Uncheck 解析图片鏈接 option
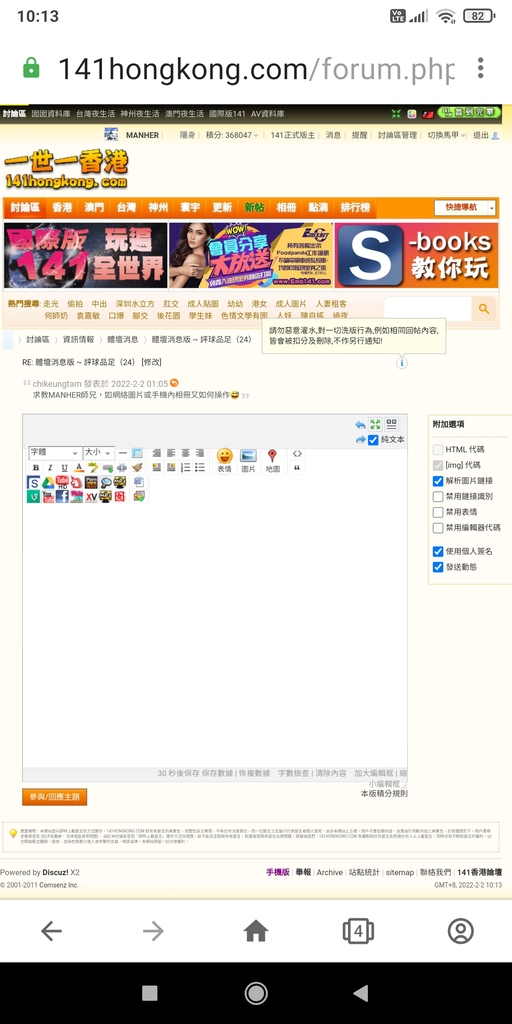Screen dimensions: 512x1024 (438, 481)
